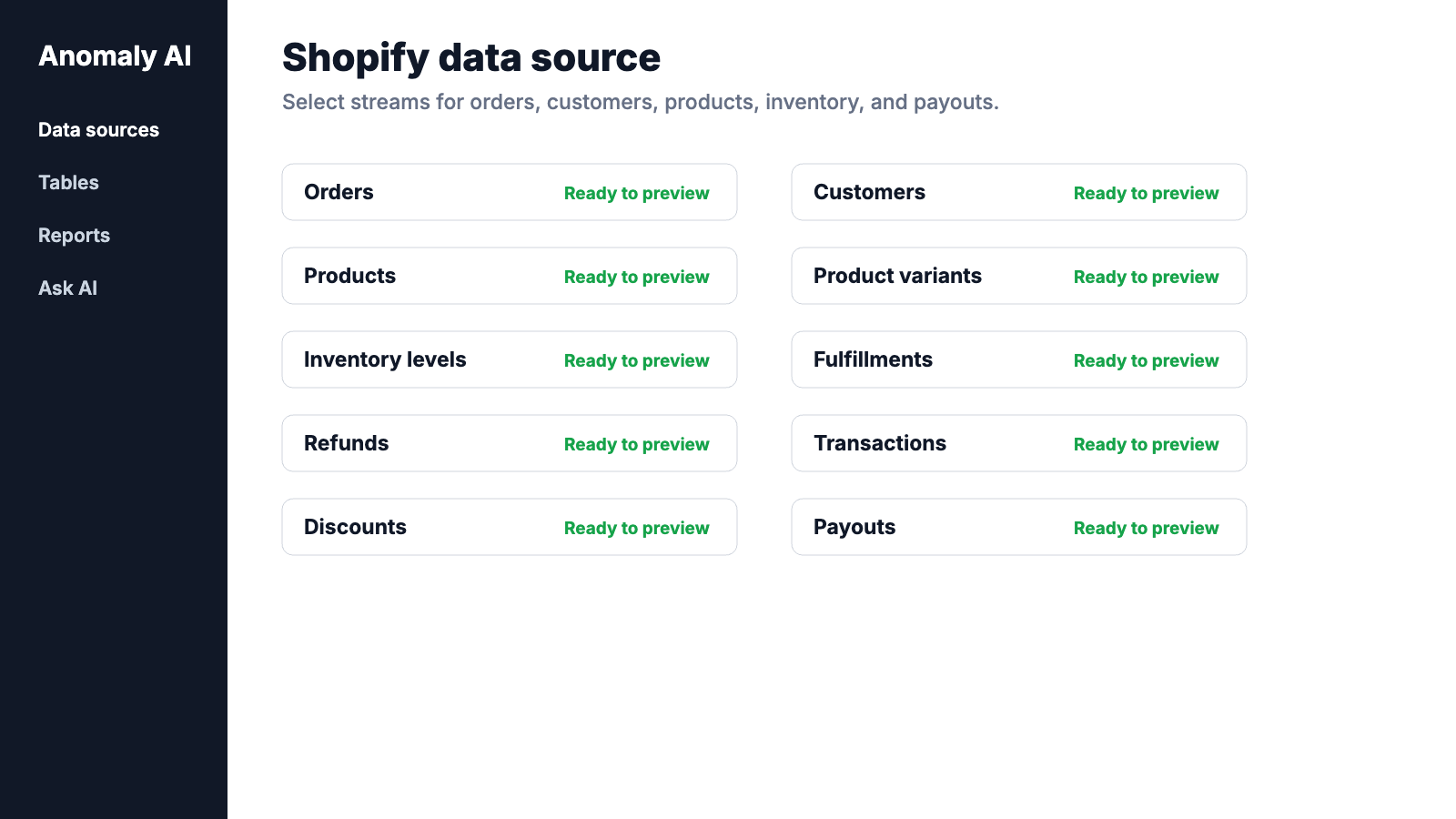The image size is (1456, 819).
Task: Click Ready to preview on Refunds
Action: coord(636,444)
